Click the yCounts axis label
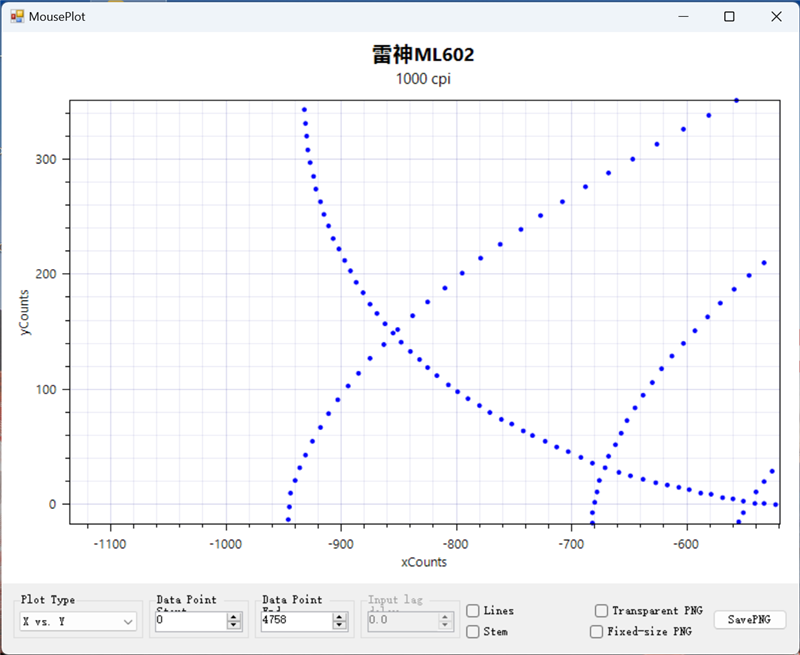 (x=24, y=312)
